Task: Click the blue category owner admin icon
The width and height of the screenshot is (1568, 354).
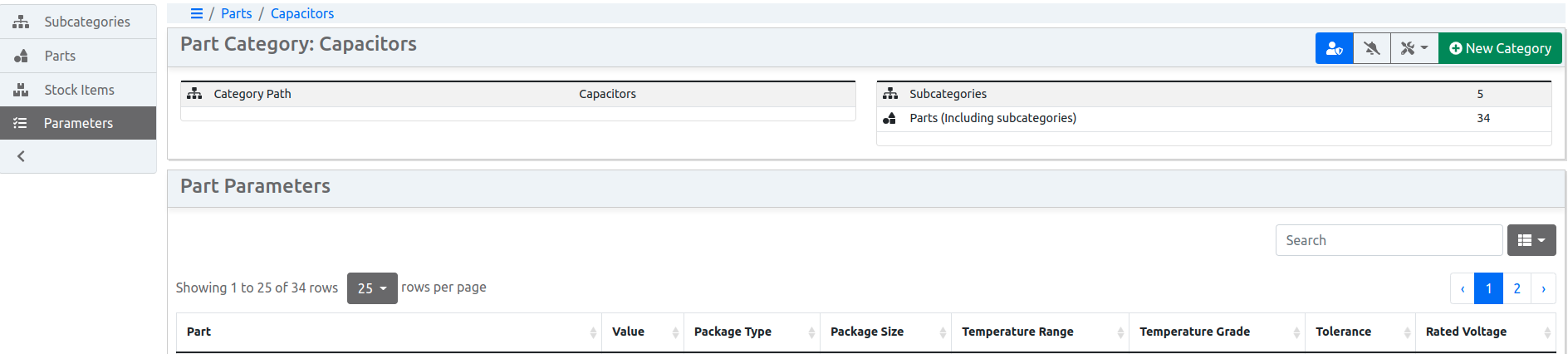Action: [x=1334, y=48]
